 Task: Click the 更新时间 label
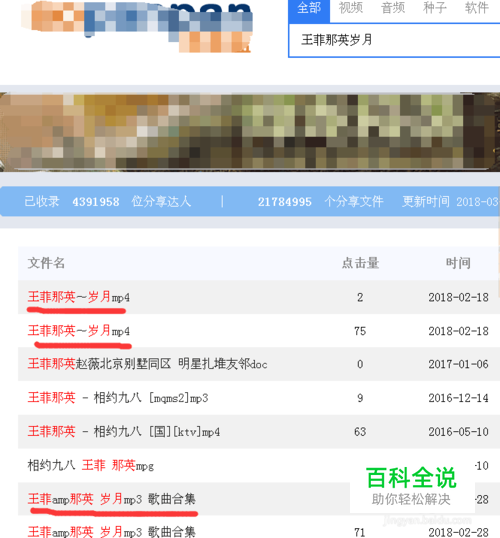tap(426, 201)
